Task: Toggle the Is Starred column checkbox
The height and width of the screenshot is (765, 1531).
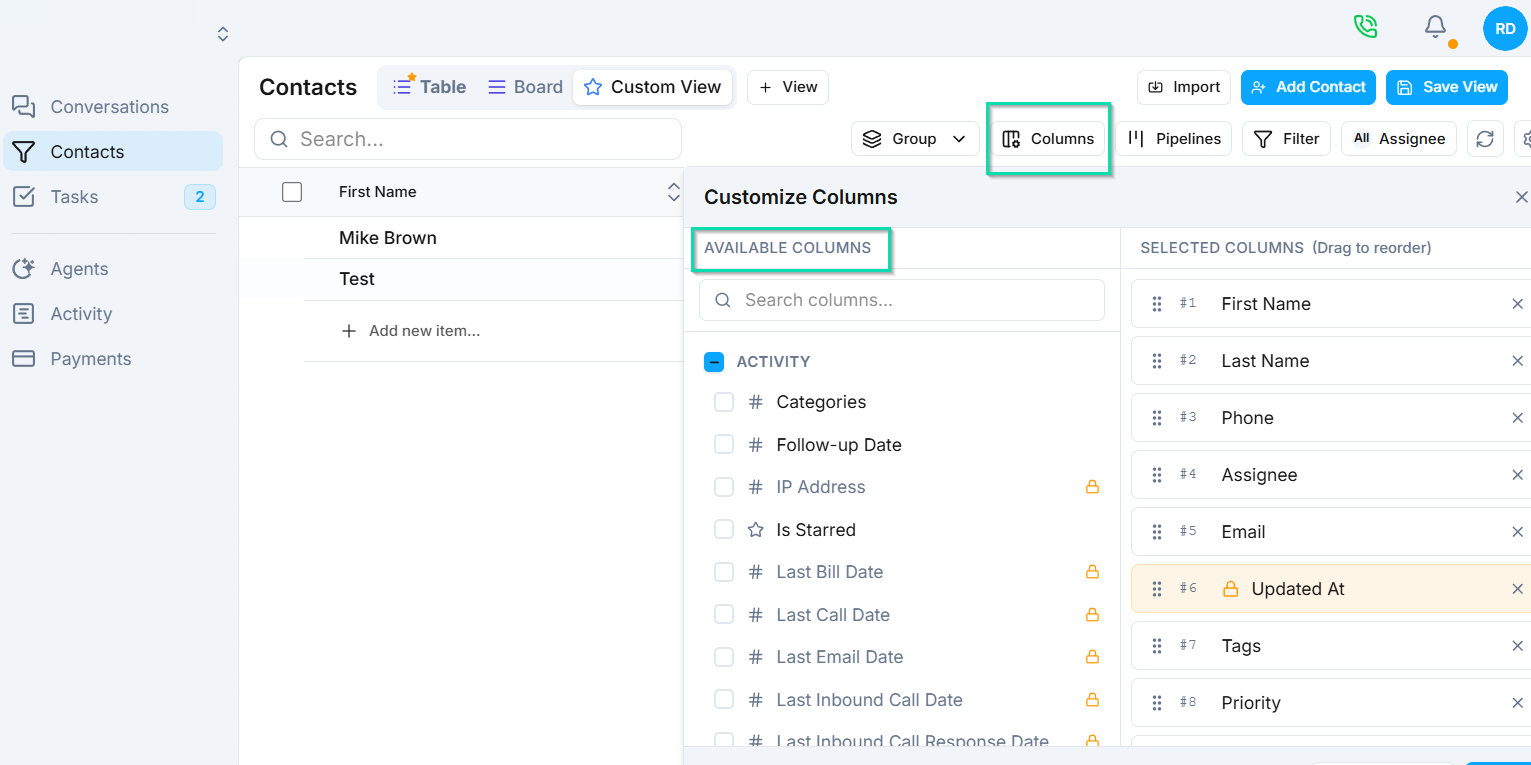Action: 724,530
